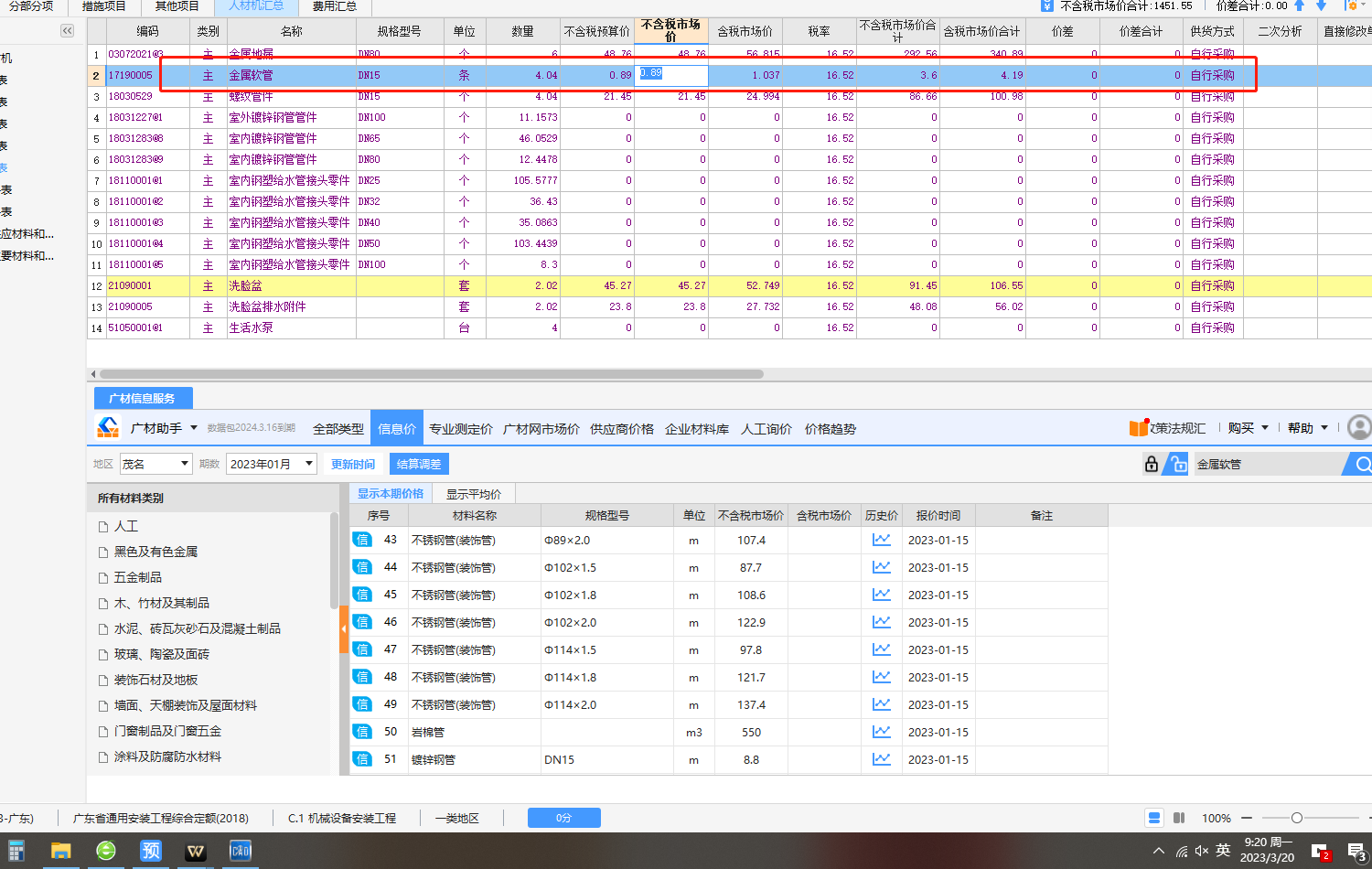Switch to the 其他项目 tab

177,6
